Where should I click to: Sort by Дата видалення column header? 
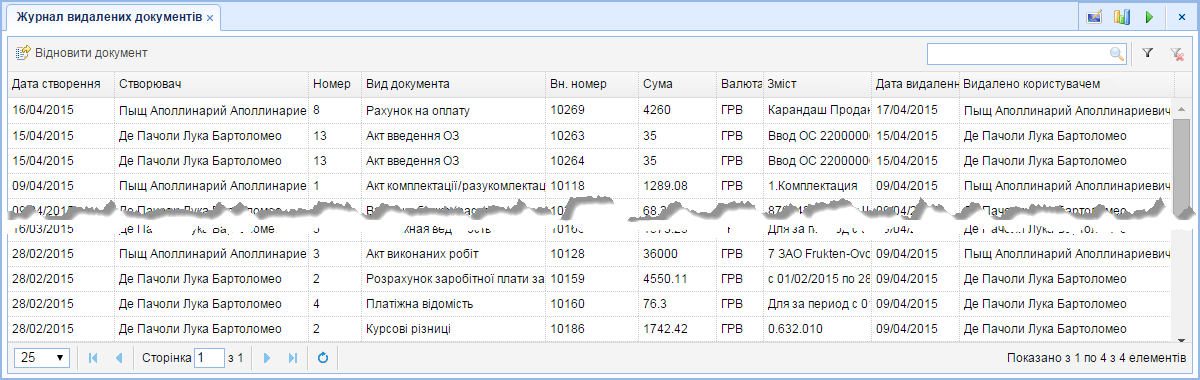point(916,84)
